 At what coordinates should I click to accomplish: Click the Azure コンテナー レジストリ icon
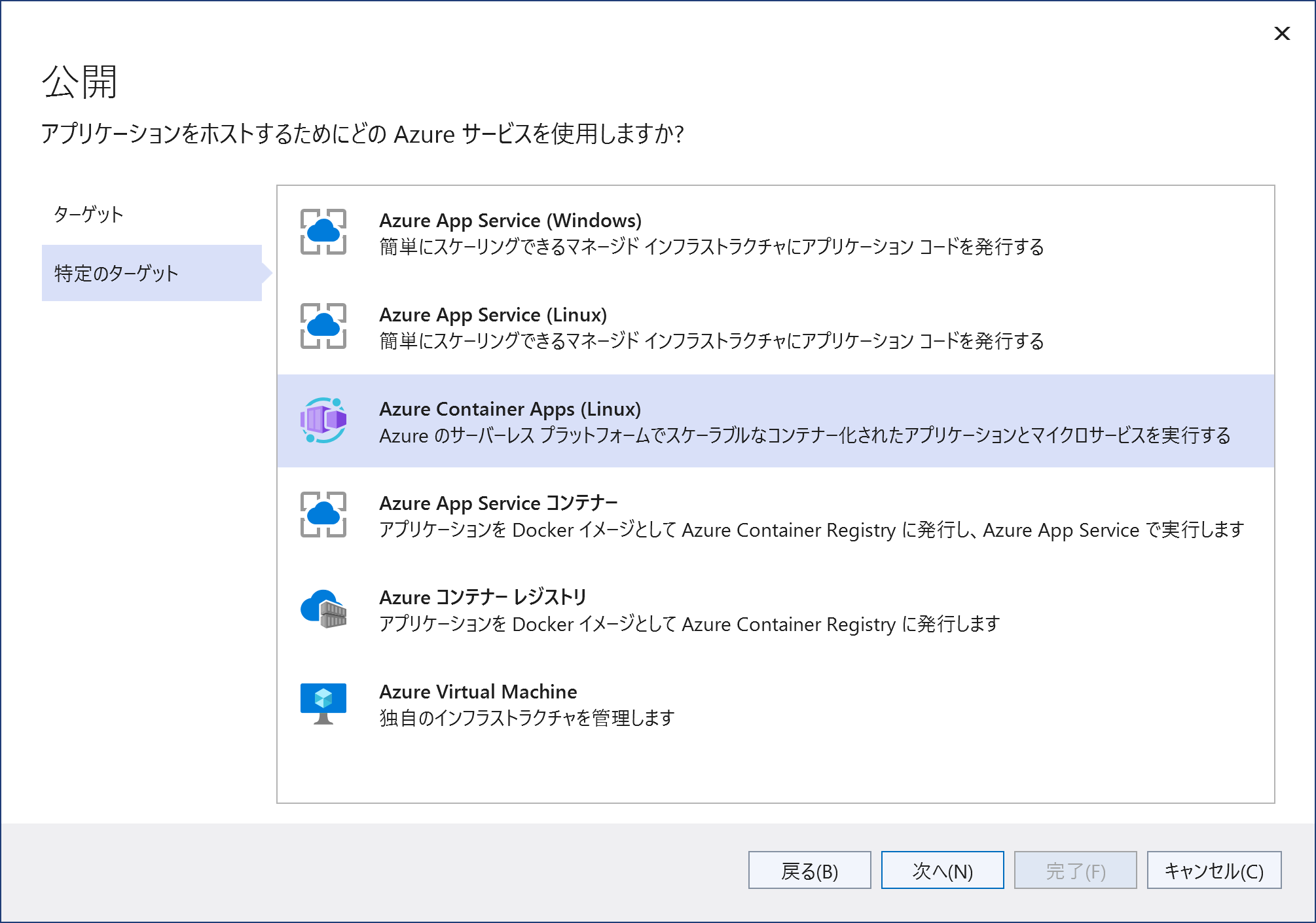323,609
